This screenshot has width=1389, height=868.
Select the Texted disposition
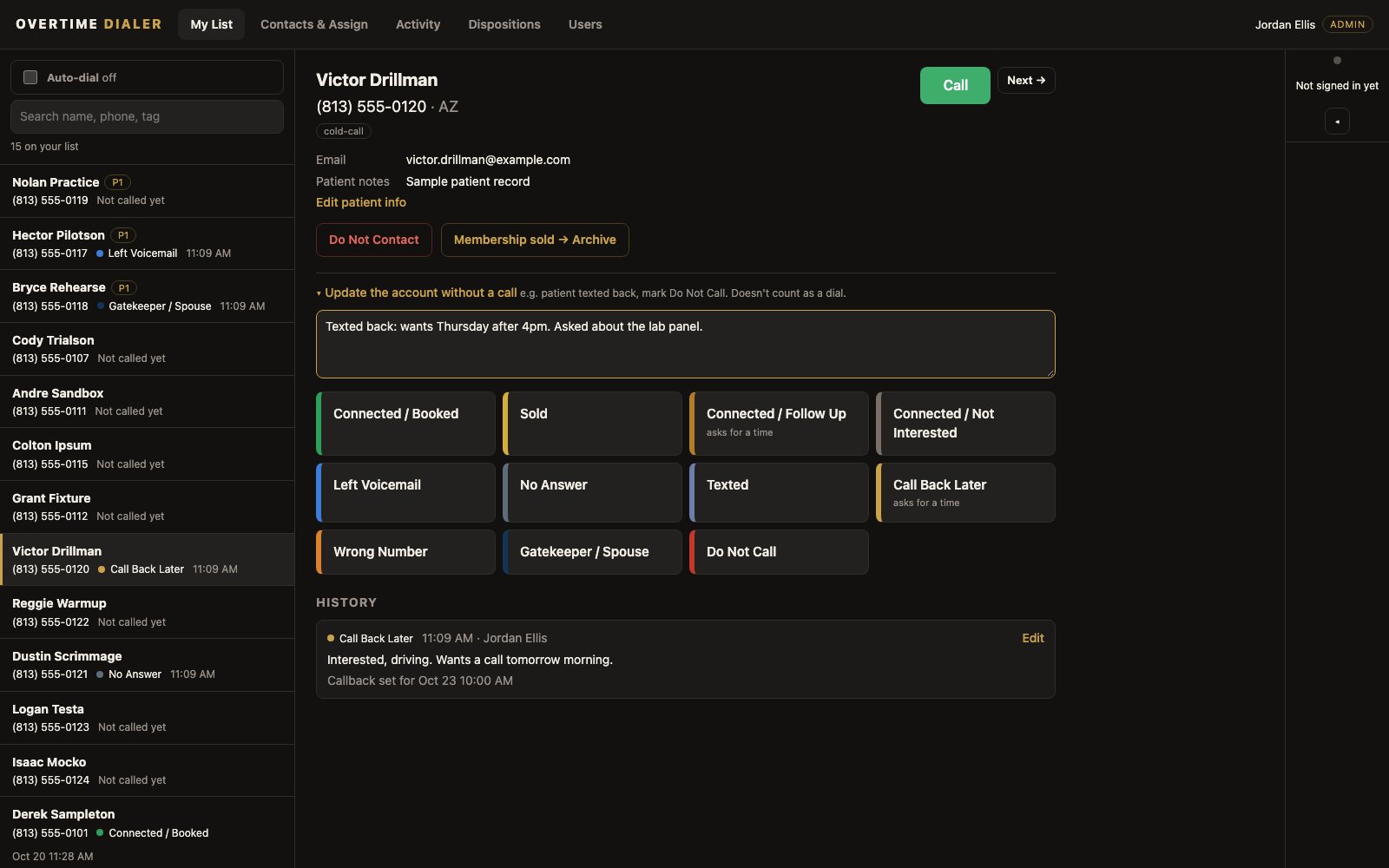coord(779,492)
